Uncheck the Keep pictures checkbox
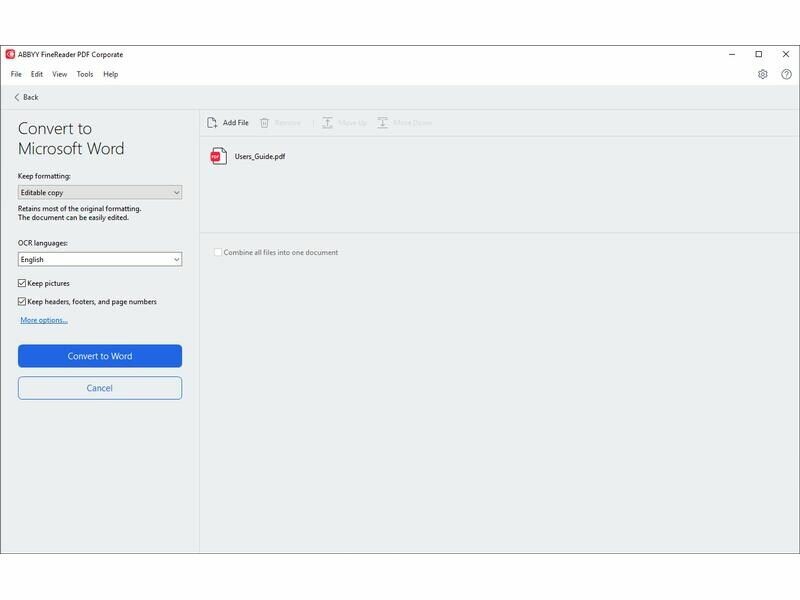The height and width of the screenshot is (600, 800). tap(22, 284)
